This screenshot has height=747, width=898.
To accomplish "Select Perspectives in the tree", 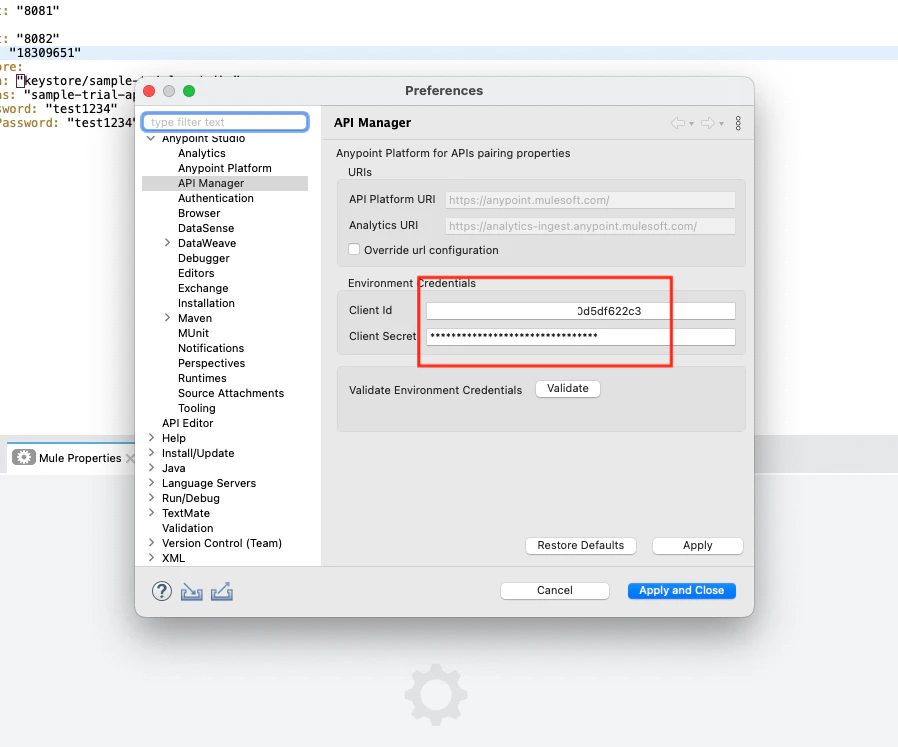I will pyautogui.click(x=211, y=363).
